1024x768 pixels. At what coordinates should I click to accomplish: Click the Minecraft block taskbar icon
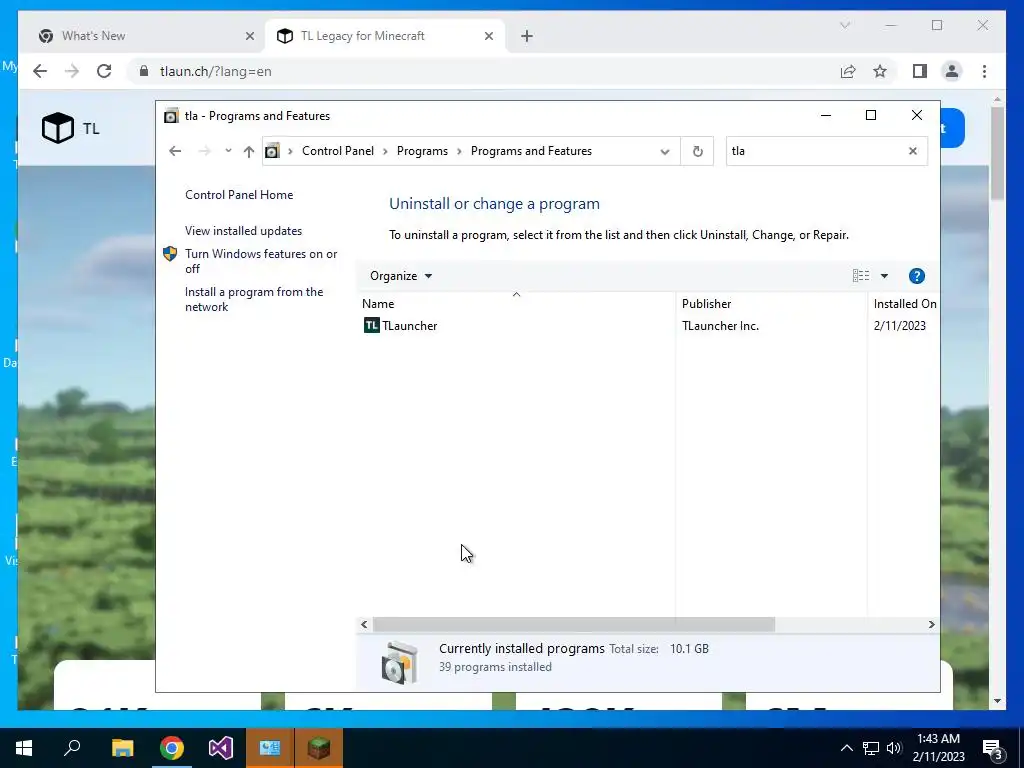point(319,748)
